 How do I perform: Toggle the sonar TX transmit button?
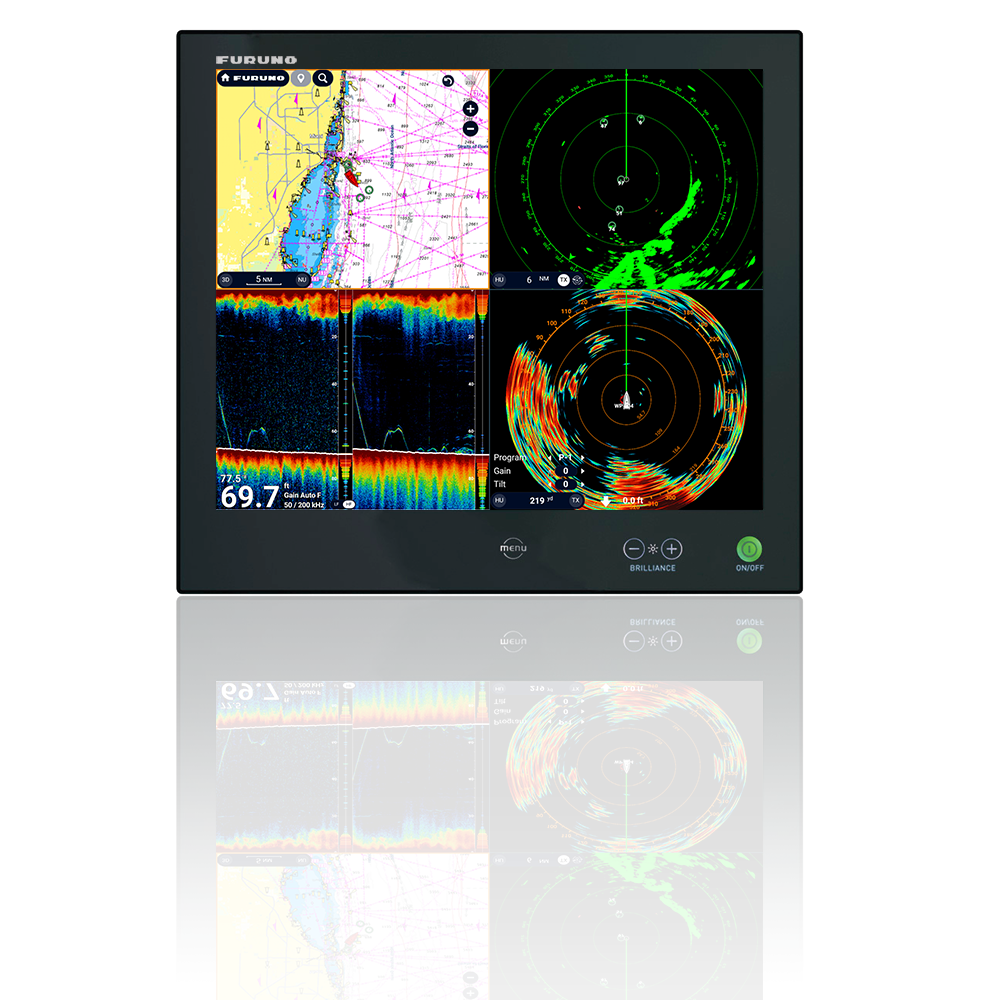click(x=575, y=501)
